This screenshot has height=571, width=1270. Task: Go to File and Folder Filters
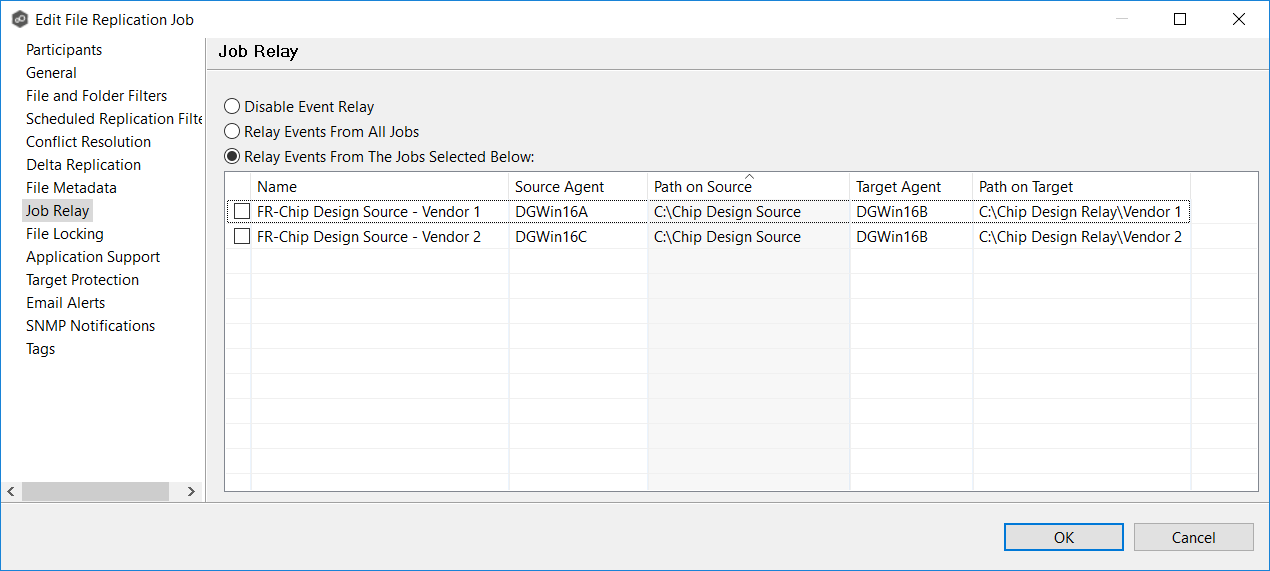pyautogui.click(x=96, y=96)
